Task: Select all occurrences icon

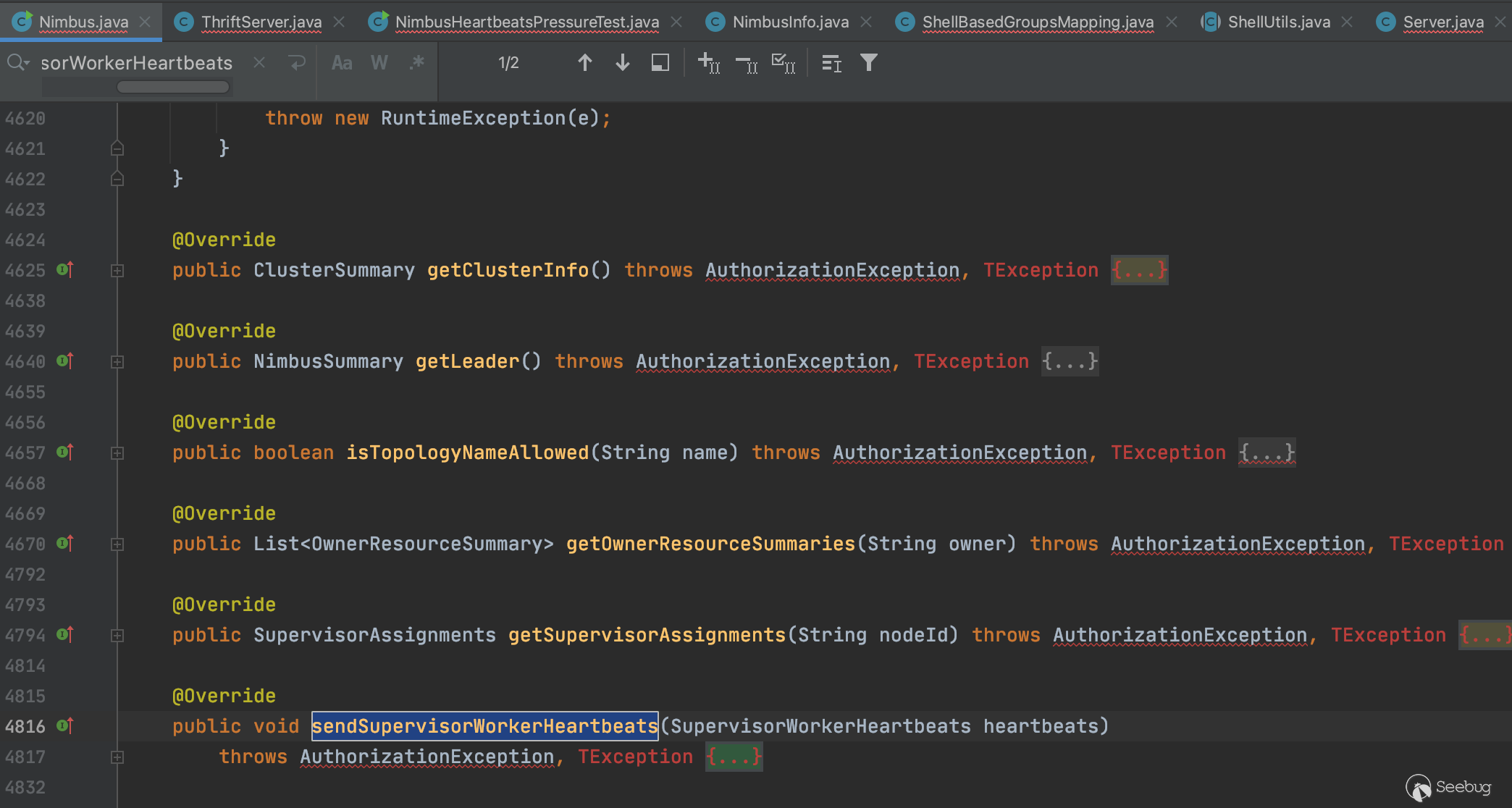Action: [x=784, y=63]
